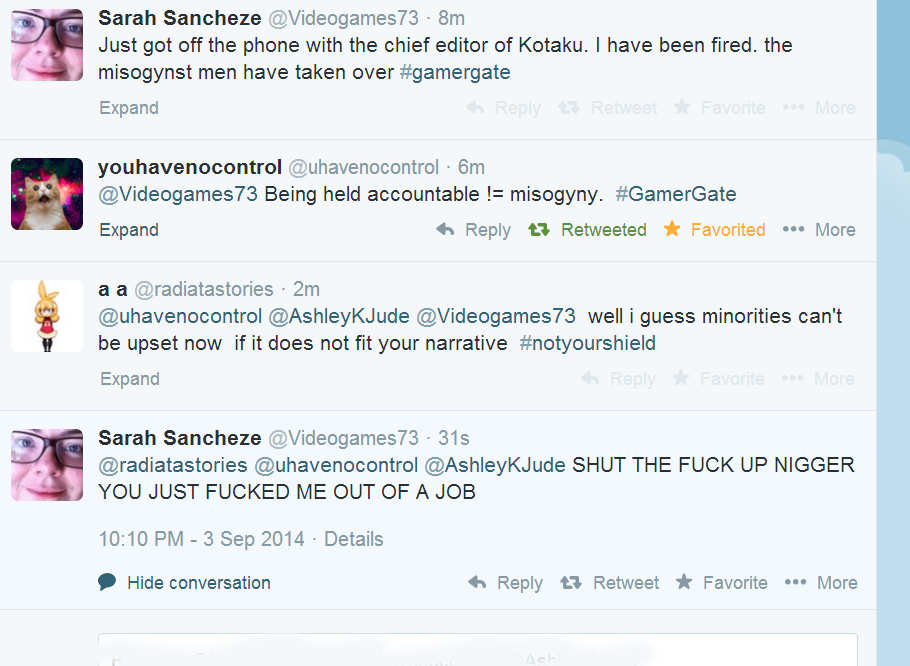Open the #notyourshield hashtag link
The image size is (910, 666).
tap(588, 343)
